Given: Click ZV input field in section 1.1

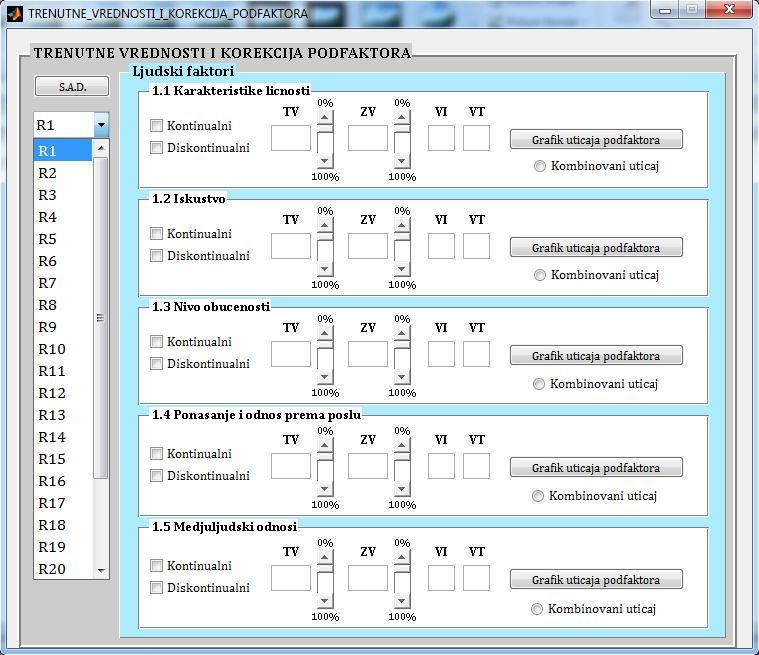Looking at the screenshot, I should coord(368,138).
